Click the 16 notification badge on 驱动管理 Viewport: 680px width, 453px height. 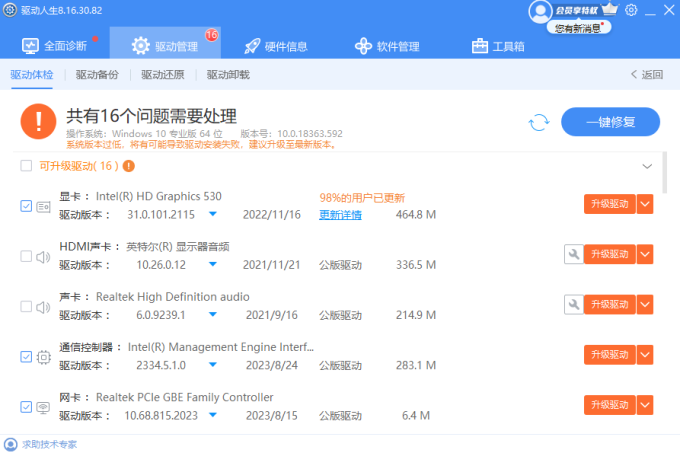point(212,35)
